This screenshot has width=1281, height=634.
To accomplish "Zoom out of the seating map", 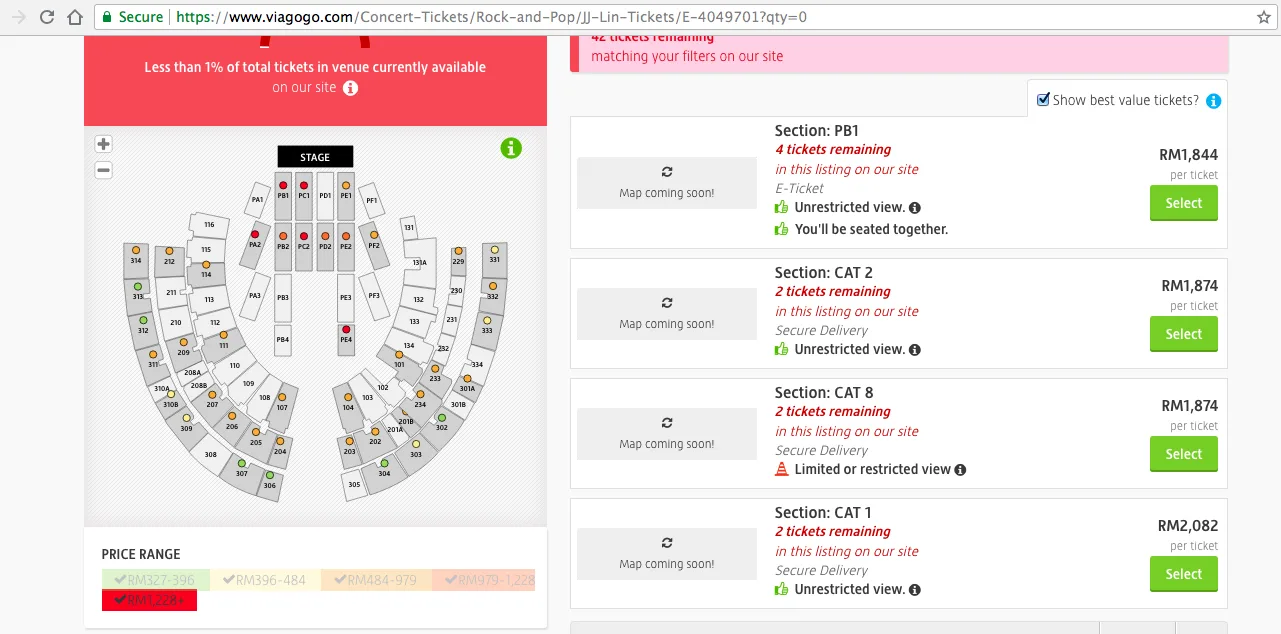I will (x=103, y=170).
